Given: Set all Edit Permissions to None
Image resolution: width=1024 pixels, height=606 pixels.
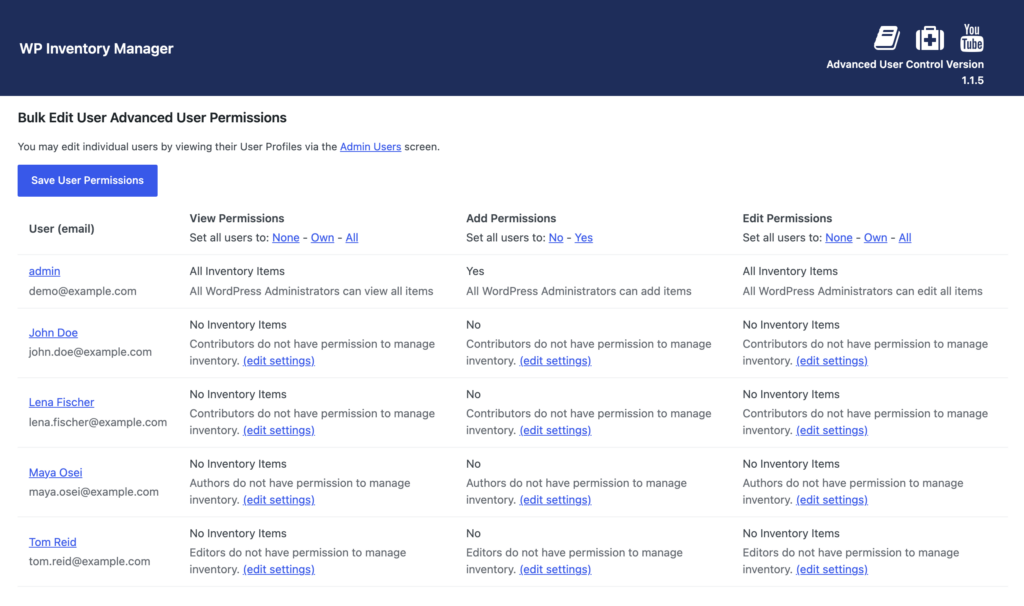Looking at the screenshot, I should [839, 238].
